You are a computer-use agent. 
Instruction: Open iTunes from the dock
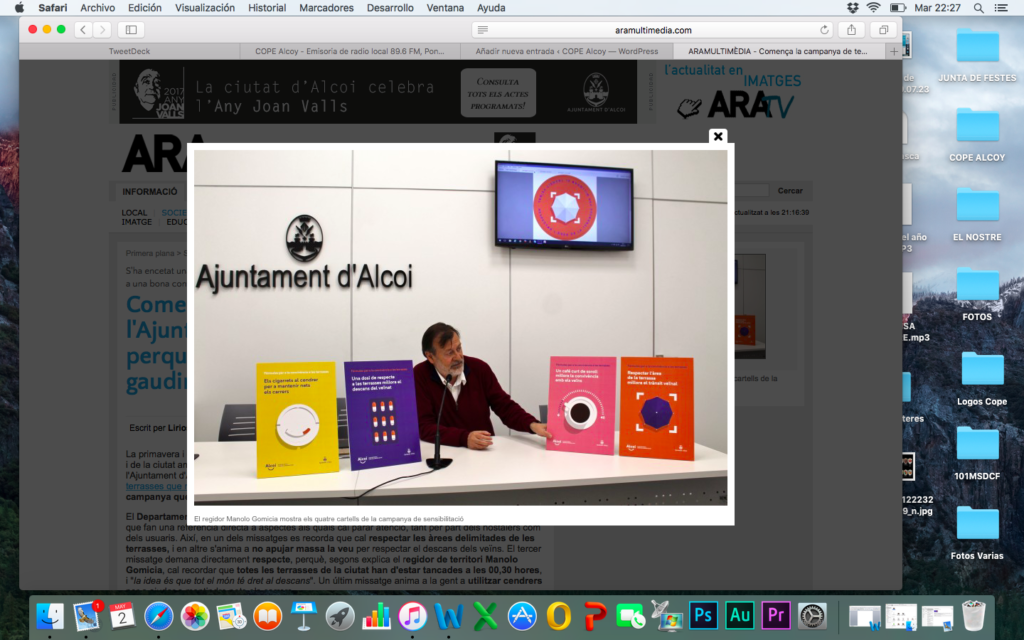tap(413, 615)
